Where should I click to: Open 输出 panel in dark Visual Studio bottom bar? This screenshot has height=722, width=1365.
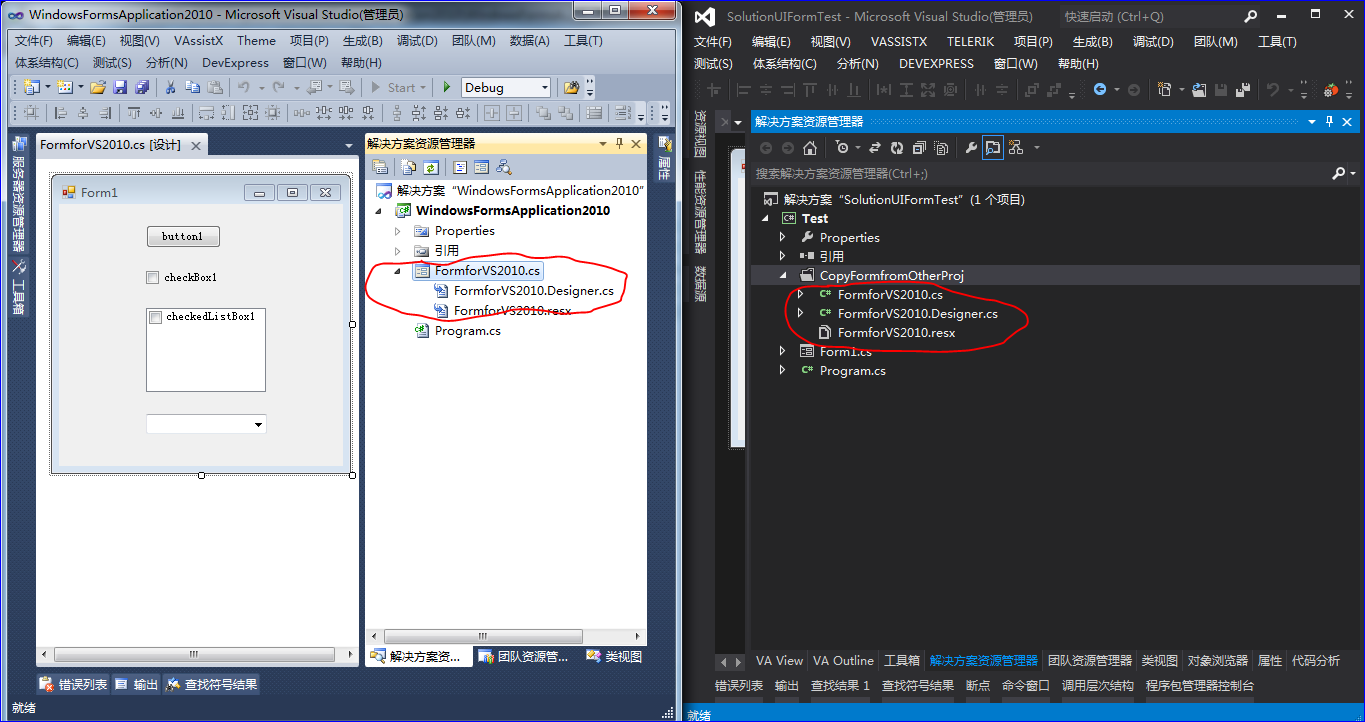[x=787, y=686]
